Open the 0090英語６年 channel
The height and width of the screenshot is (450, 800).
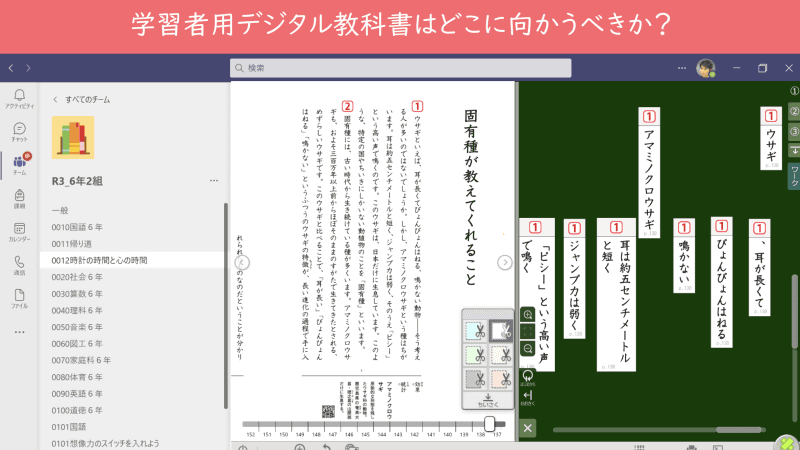point(77,394)
